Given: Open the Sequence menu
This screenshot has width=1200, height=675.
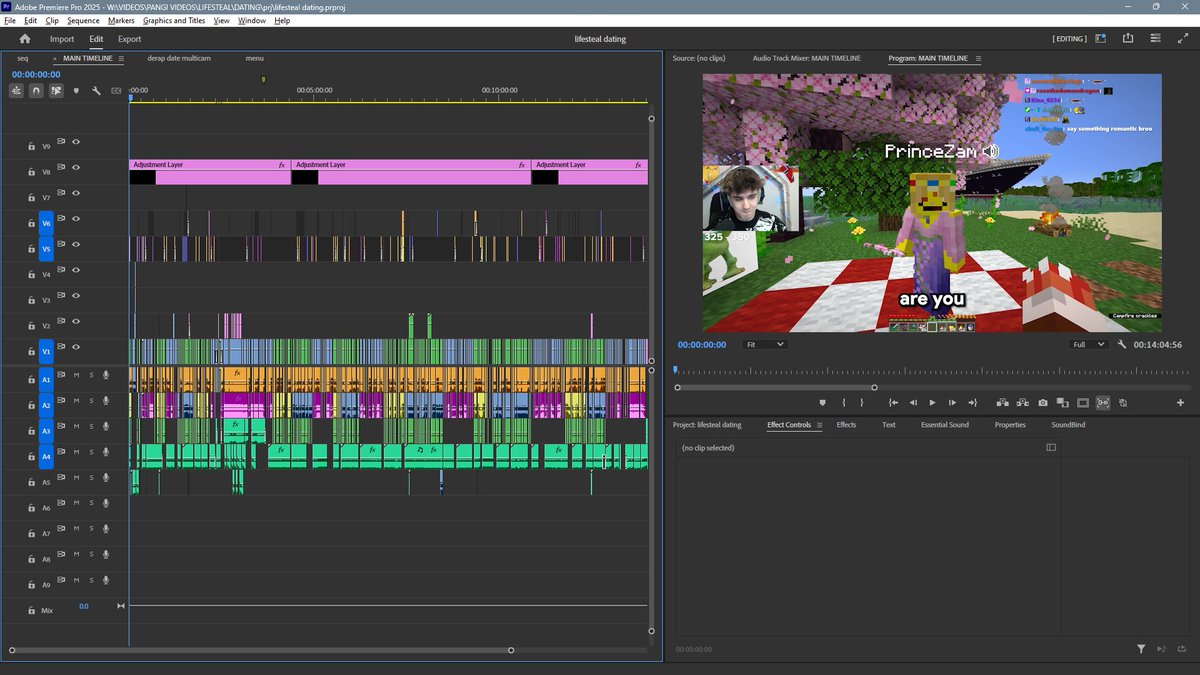Looking at the screenshot, I should pos(84,20).
